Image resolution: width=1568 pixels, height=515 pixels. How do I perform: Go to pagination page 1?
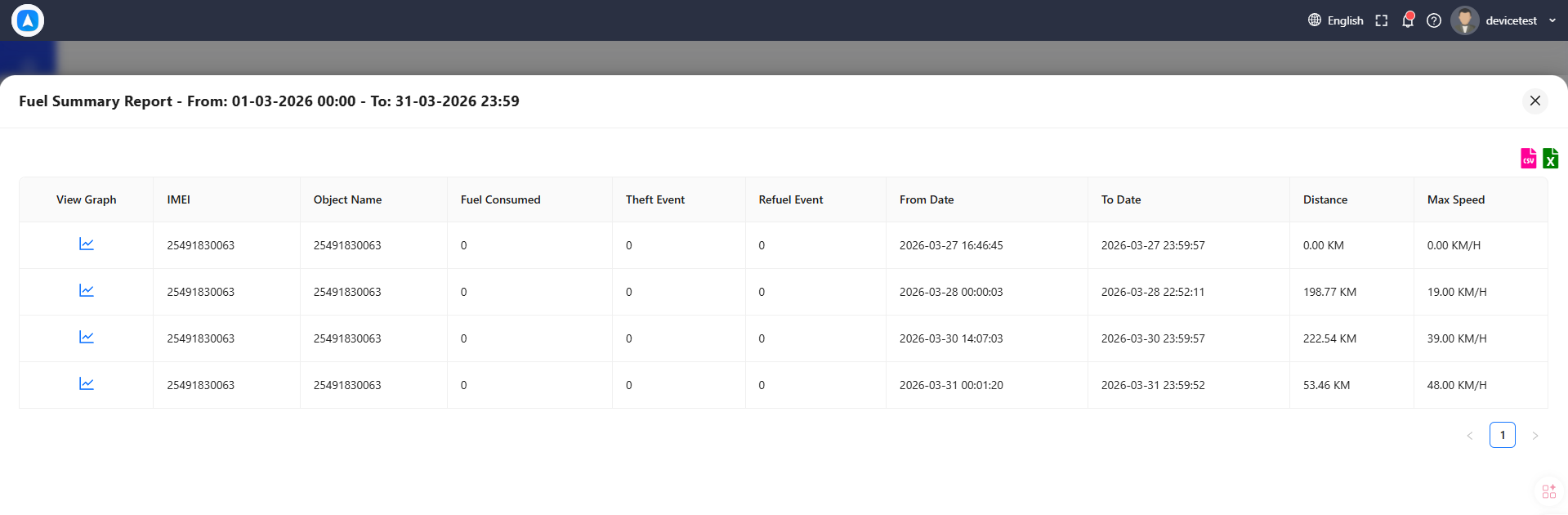tap(1503, 435)
